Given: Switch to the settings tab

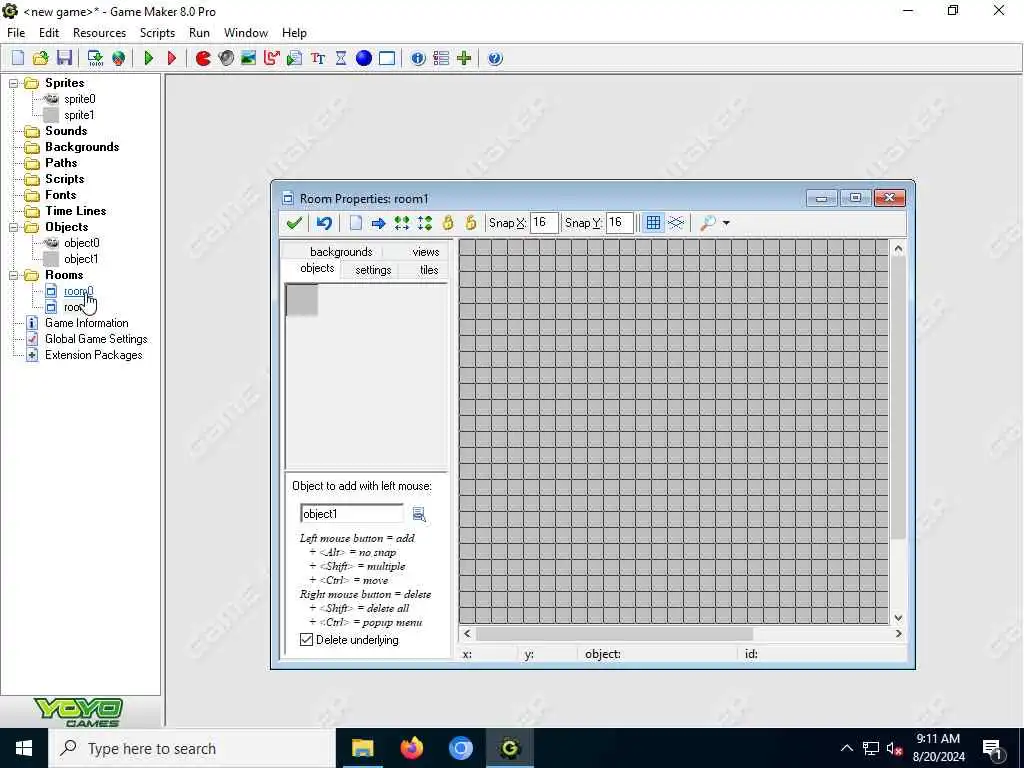Looking at the screenshot, I should (x=373, y=270).
